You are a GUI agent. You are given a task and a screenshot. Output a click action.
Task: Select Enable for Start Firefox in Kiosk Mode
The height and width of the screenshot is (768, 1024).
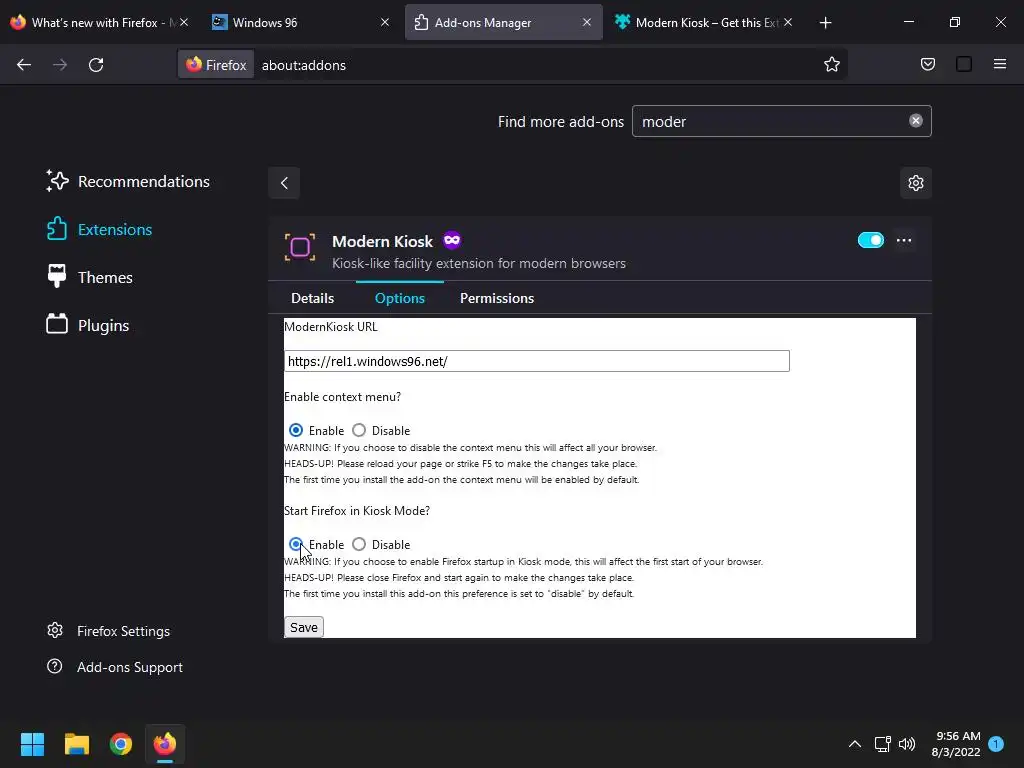pyautogui.click(x=296, y=544)
